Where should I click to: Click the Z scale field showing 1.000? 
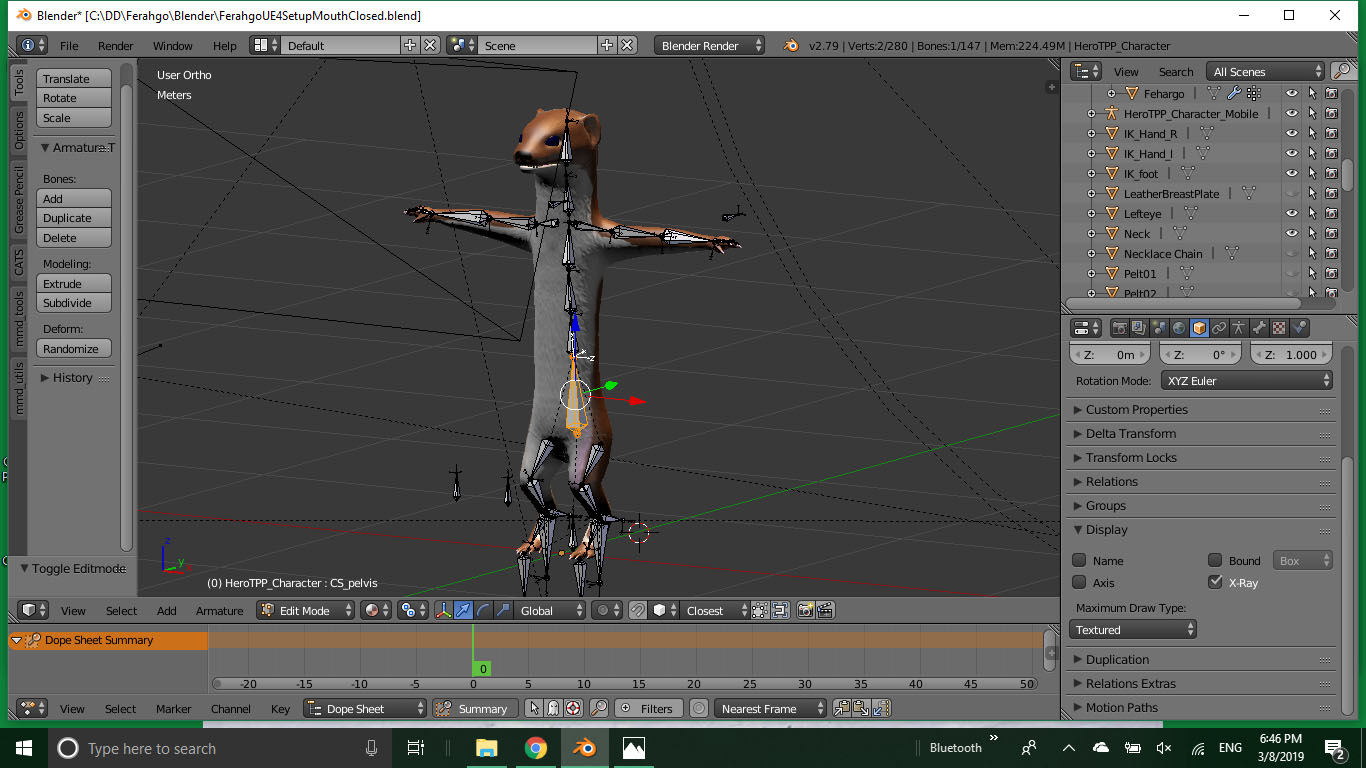[x=1290, y=355]
